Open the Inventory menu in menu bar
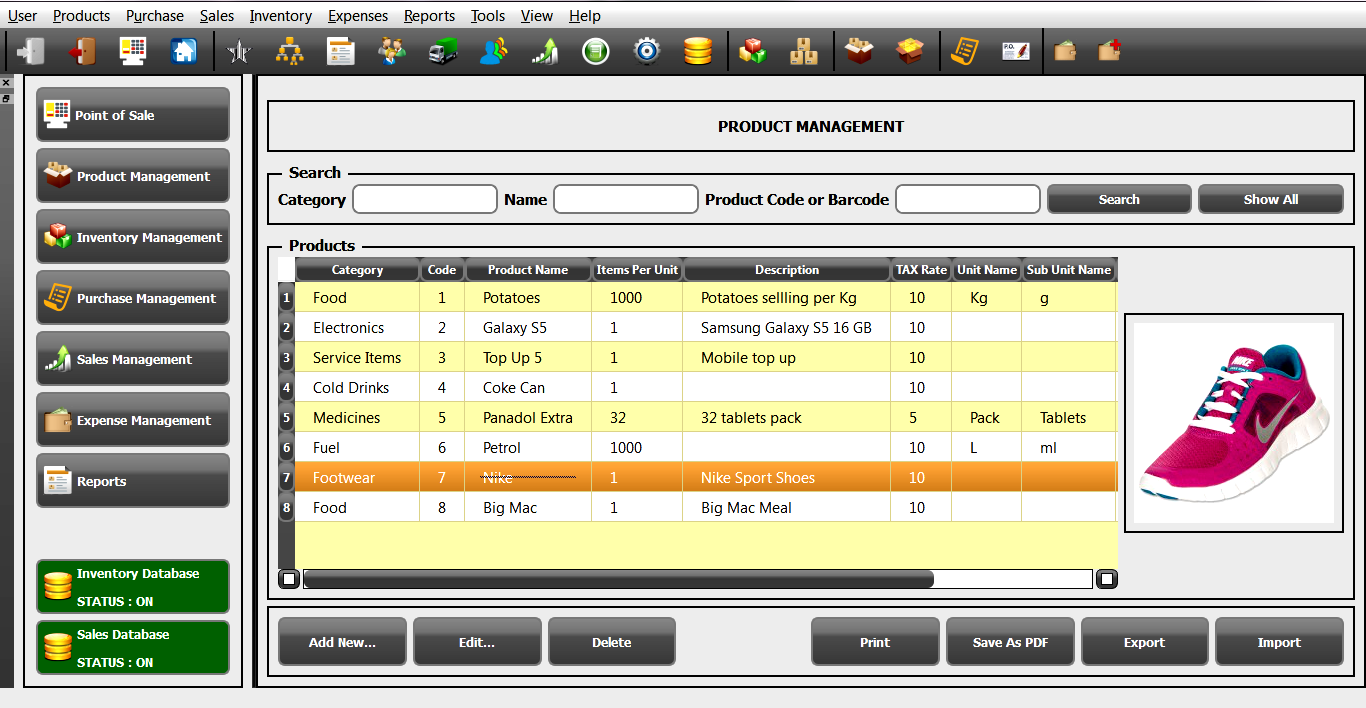Viewport: 1366px width, 708px height. (x=280, y=16)
